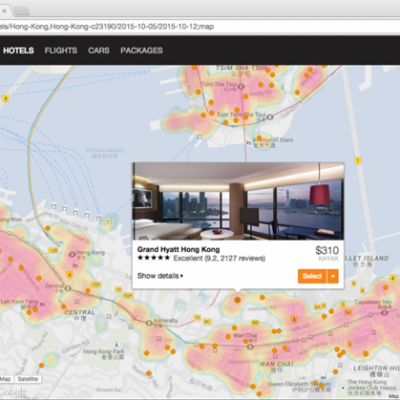Image resolution: width=400 pixels, height=400 pixels.
Task: Click the route 4 shield above Central station
Action: point(69,275)
